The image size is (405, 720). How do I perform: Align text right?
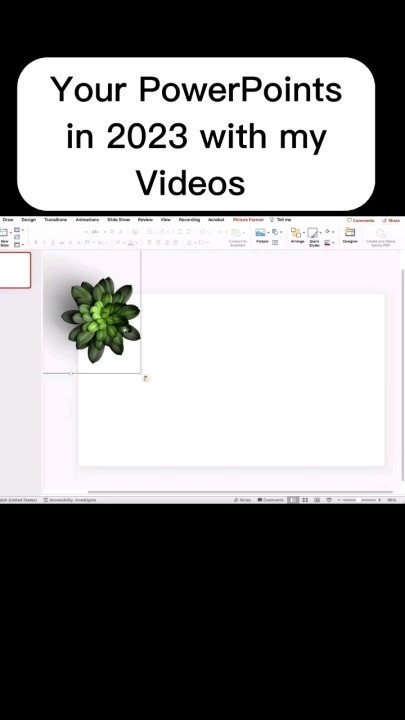pos(167,242)
